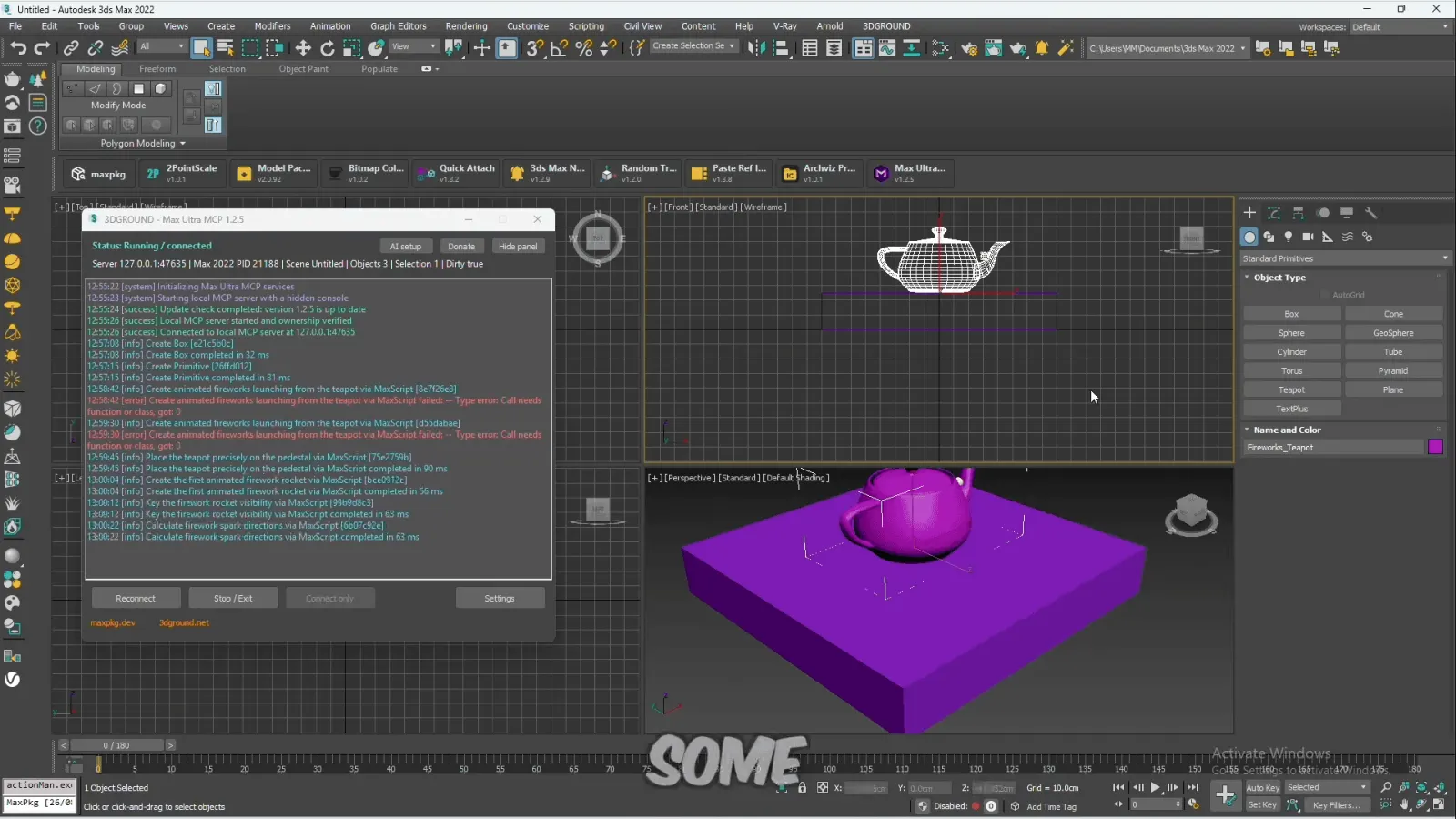Viewport: 1456px width, 819px height.
Task: Open the Scripting menu
Action: coord(586,26)
